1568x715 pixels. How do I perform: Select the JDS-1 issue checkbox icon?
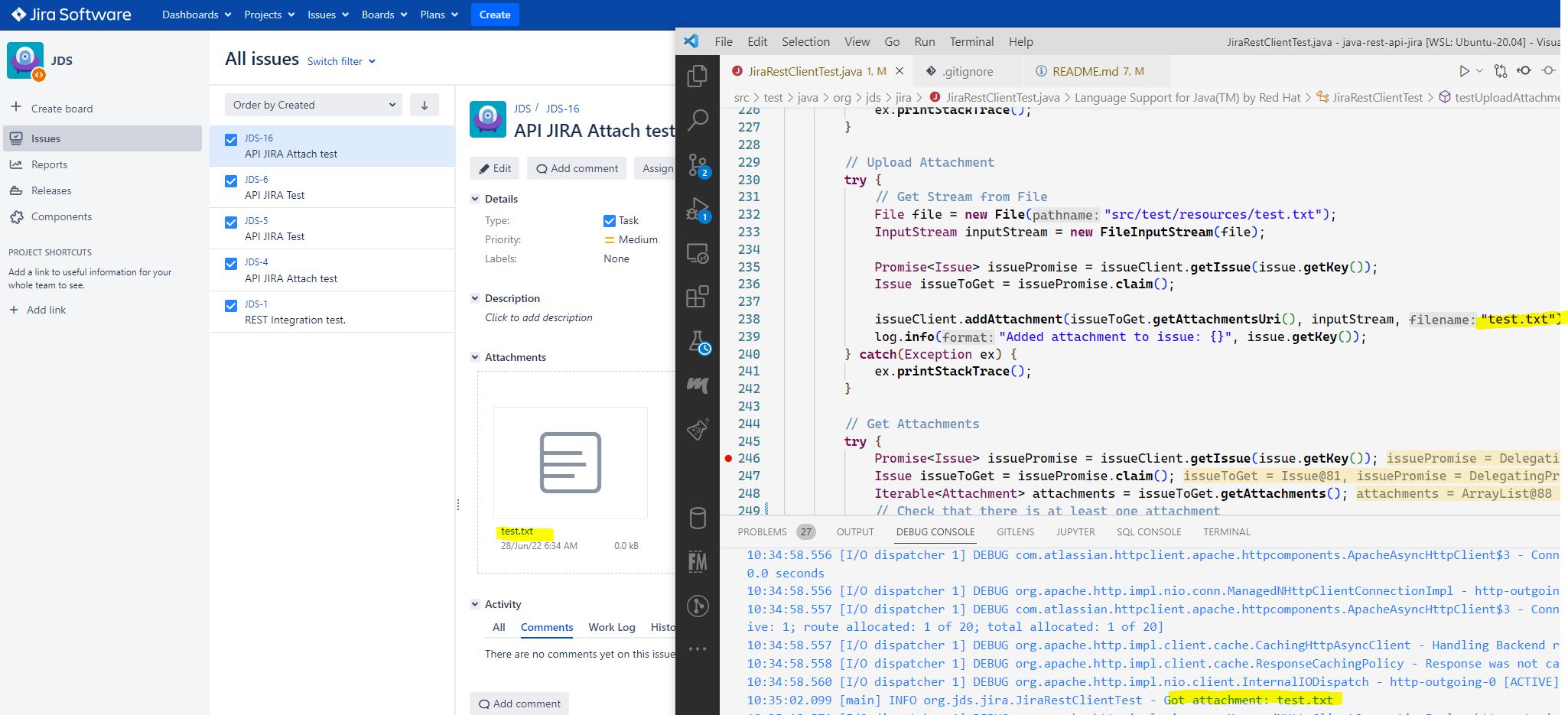click(231, 306)
